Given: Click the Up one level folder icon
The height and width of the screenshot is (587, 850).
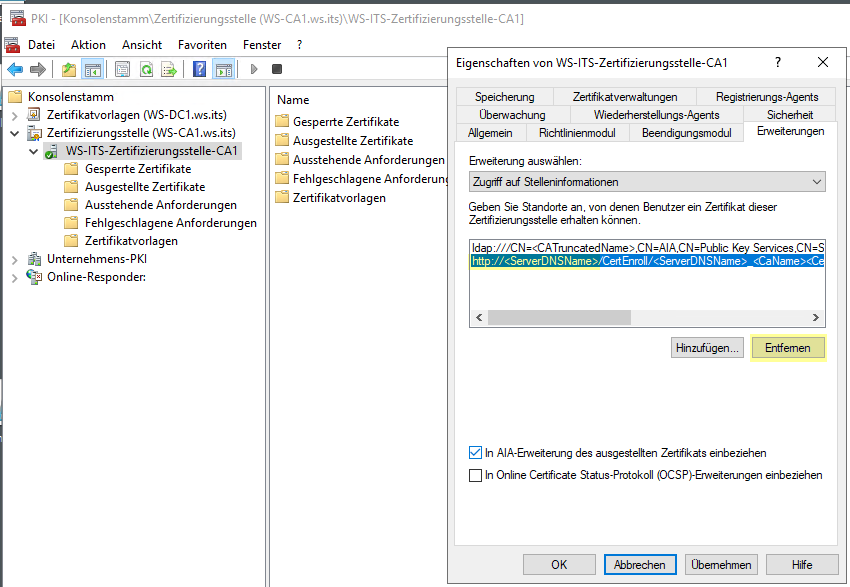Looking at the screenshot, I should coord(69,69).
